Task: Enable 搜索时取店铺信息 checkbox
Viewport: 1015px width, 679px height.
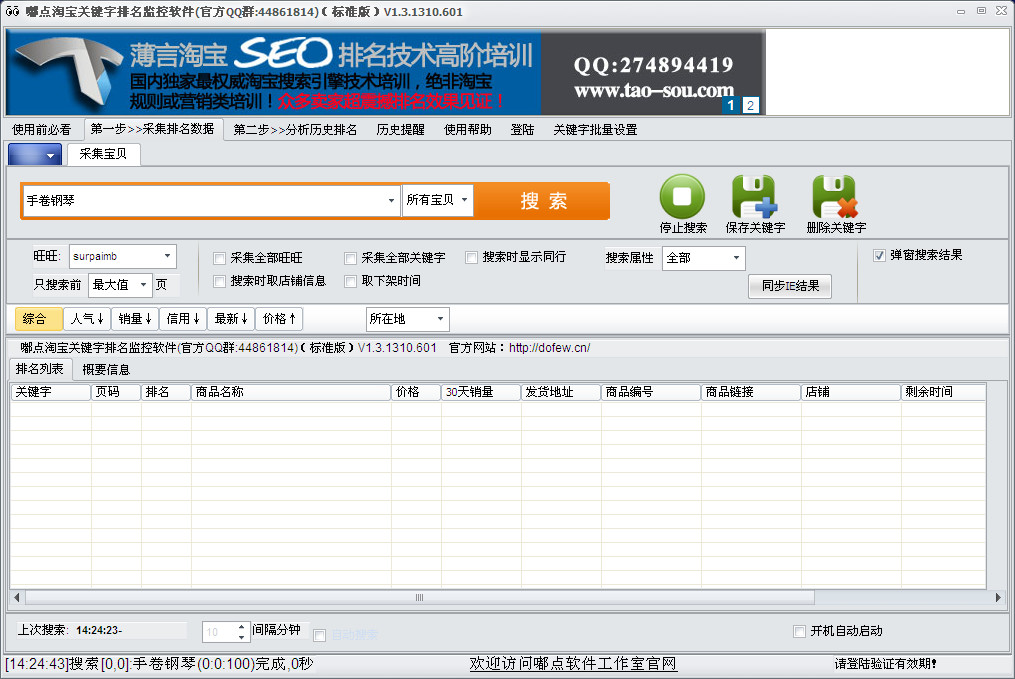Action: (x=219, y=281)
